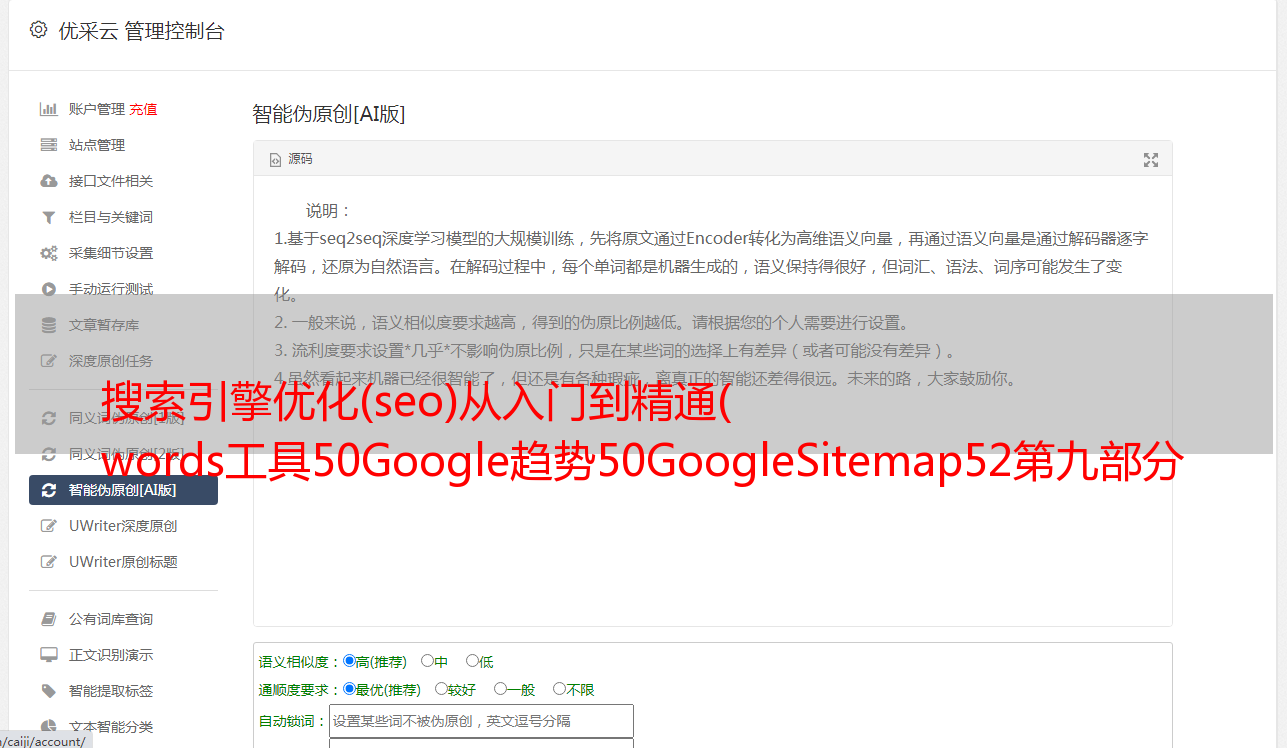
Task: Select the 一般 radio for 通顺度要求
Action: [500, 689]
